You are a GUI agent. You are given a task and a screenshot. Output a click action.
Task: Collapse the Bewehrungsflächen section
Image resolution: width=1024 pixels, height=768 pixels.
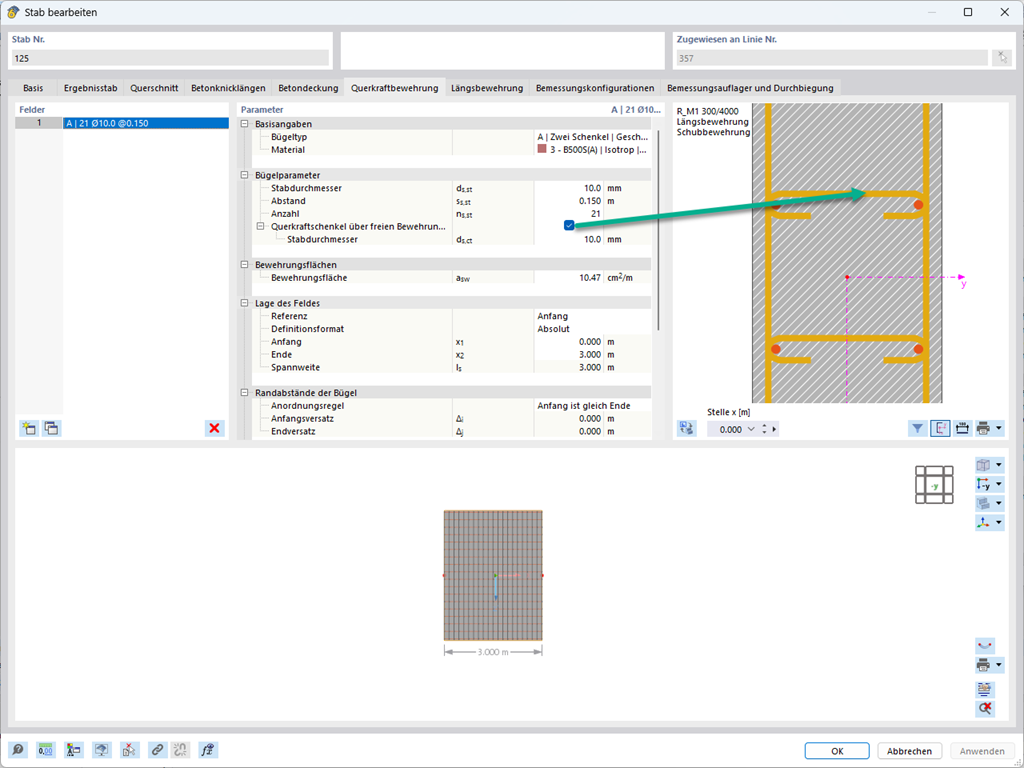coord(245,264)
